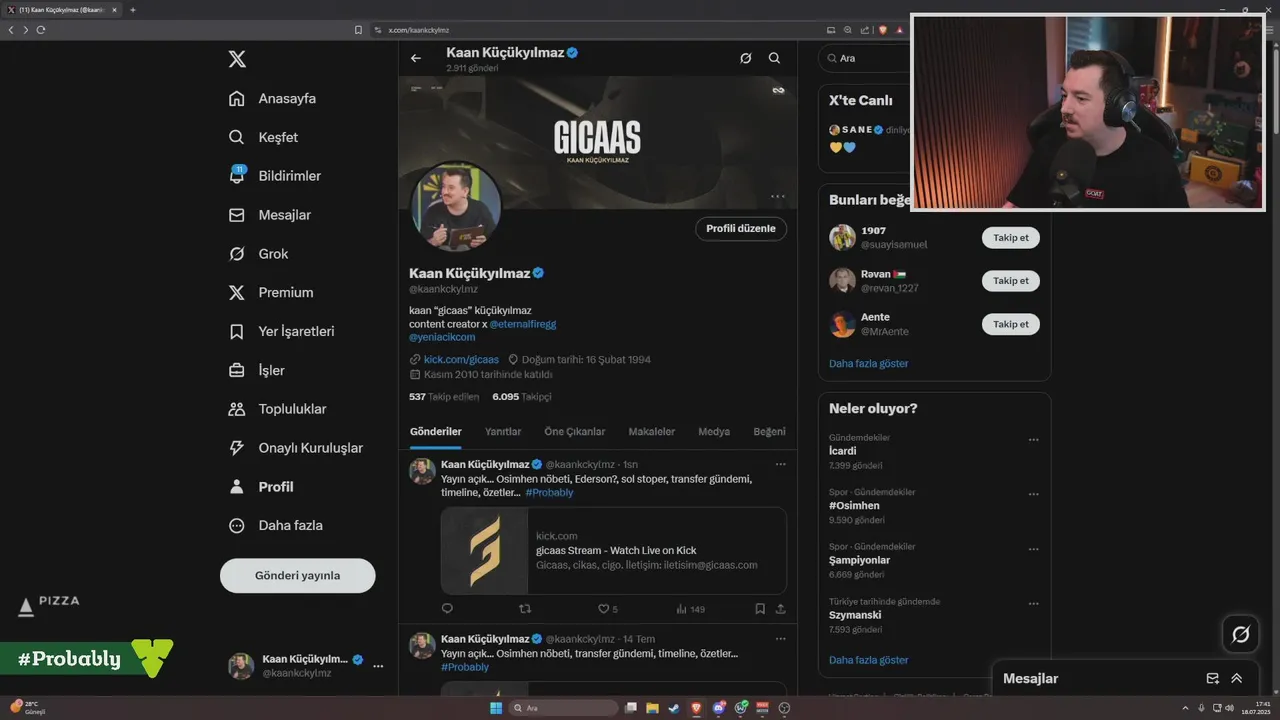Select Makaleler tab
Screen dimensions: 1280x720
click(651, 432)
